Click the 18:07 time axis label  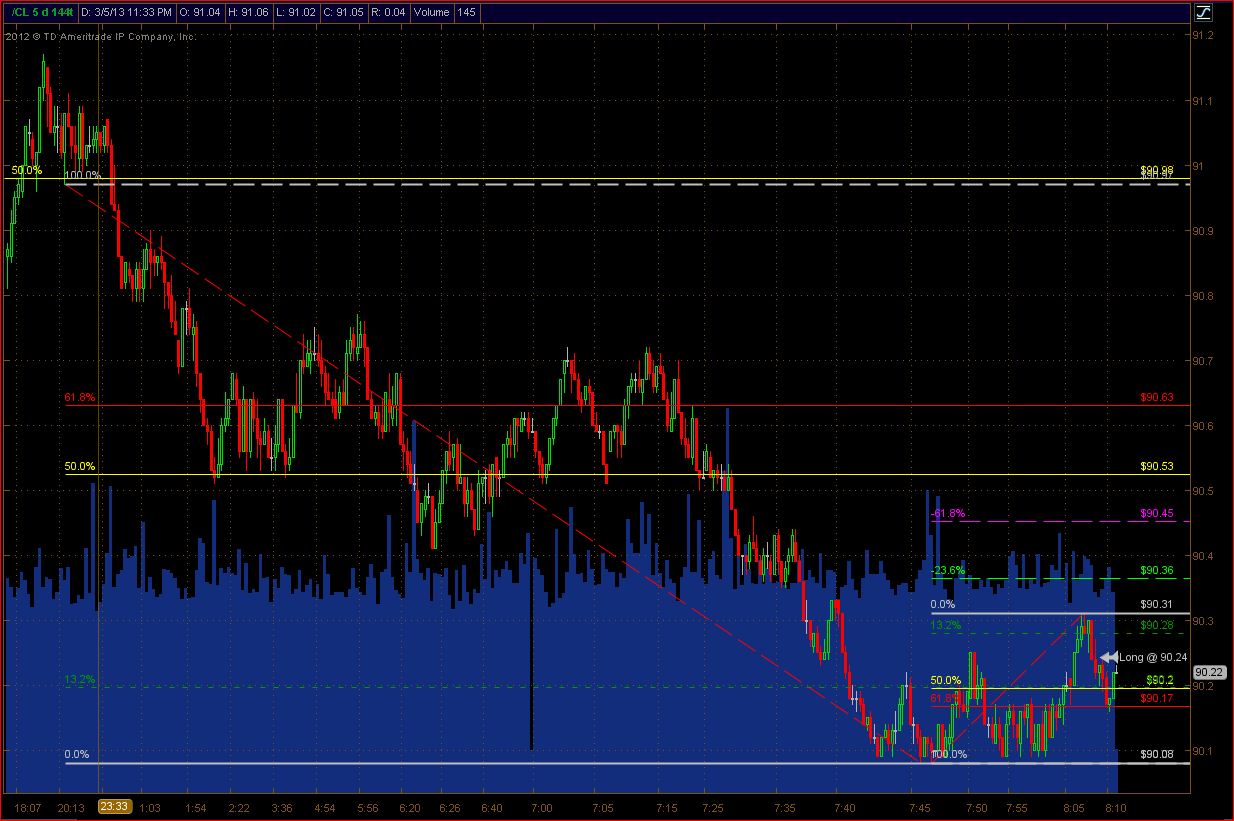[28, 806]
